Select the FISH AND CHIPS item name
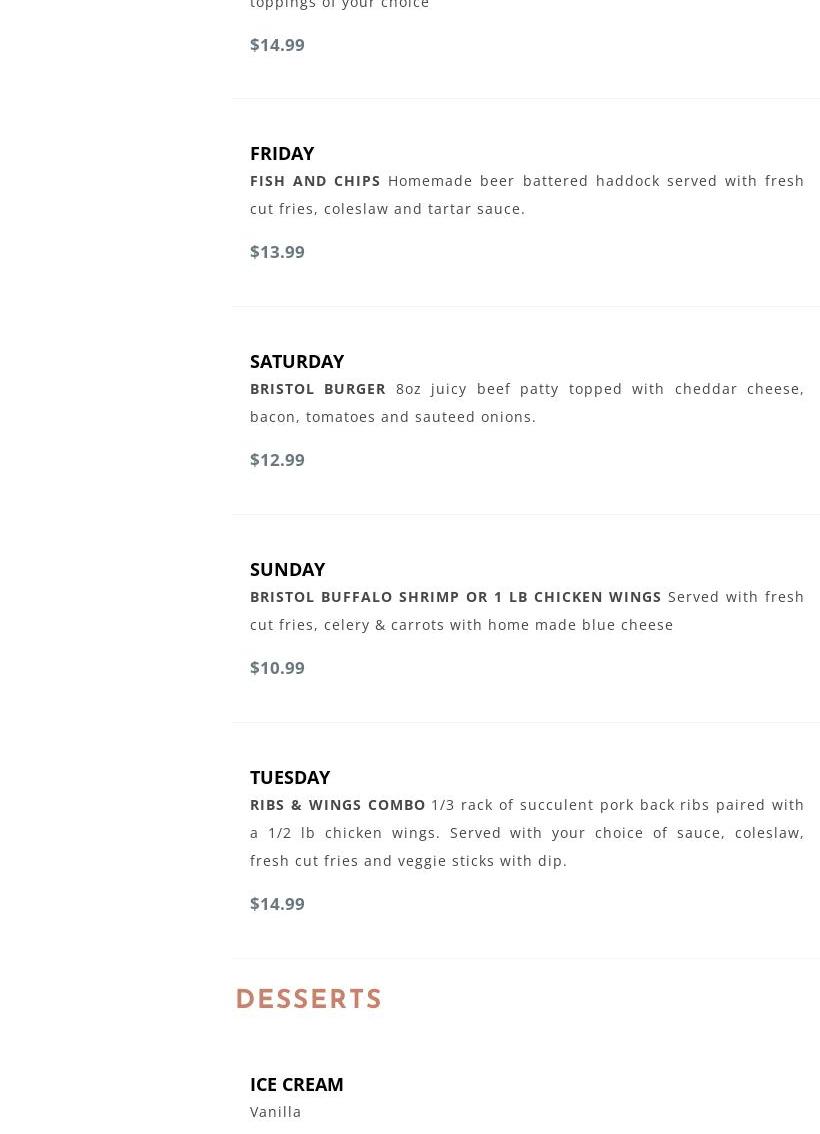Image resolution: width=820 pixels, height=1134 pixels. click(315, 181)
